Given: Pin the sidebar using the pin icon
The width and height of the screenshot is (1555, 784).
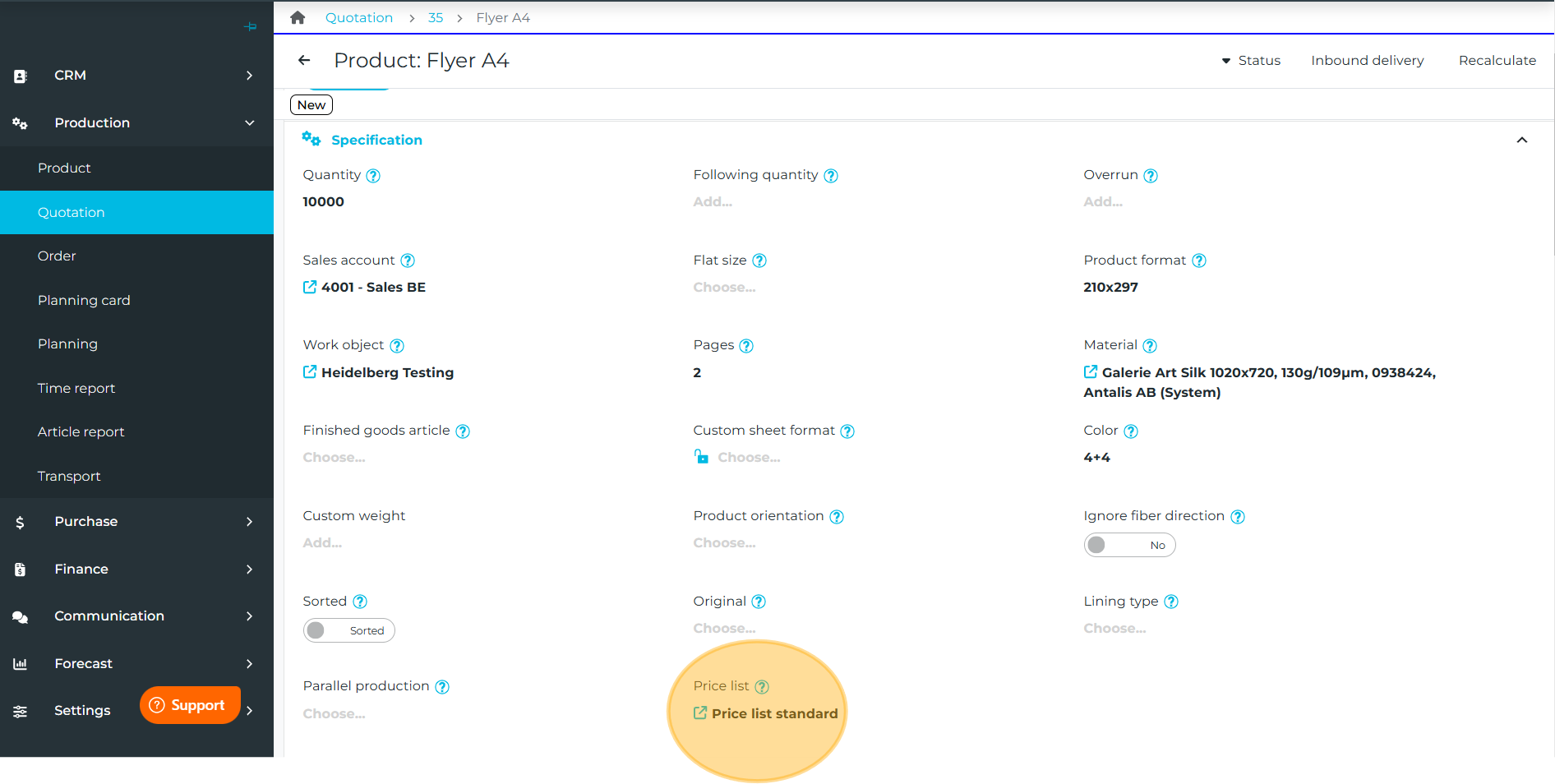Looking at the screenshot, I should [250, 27].
